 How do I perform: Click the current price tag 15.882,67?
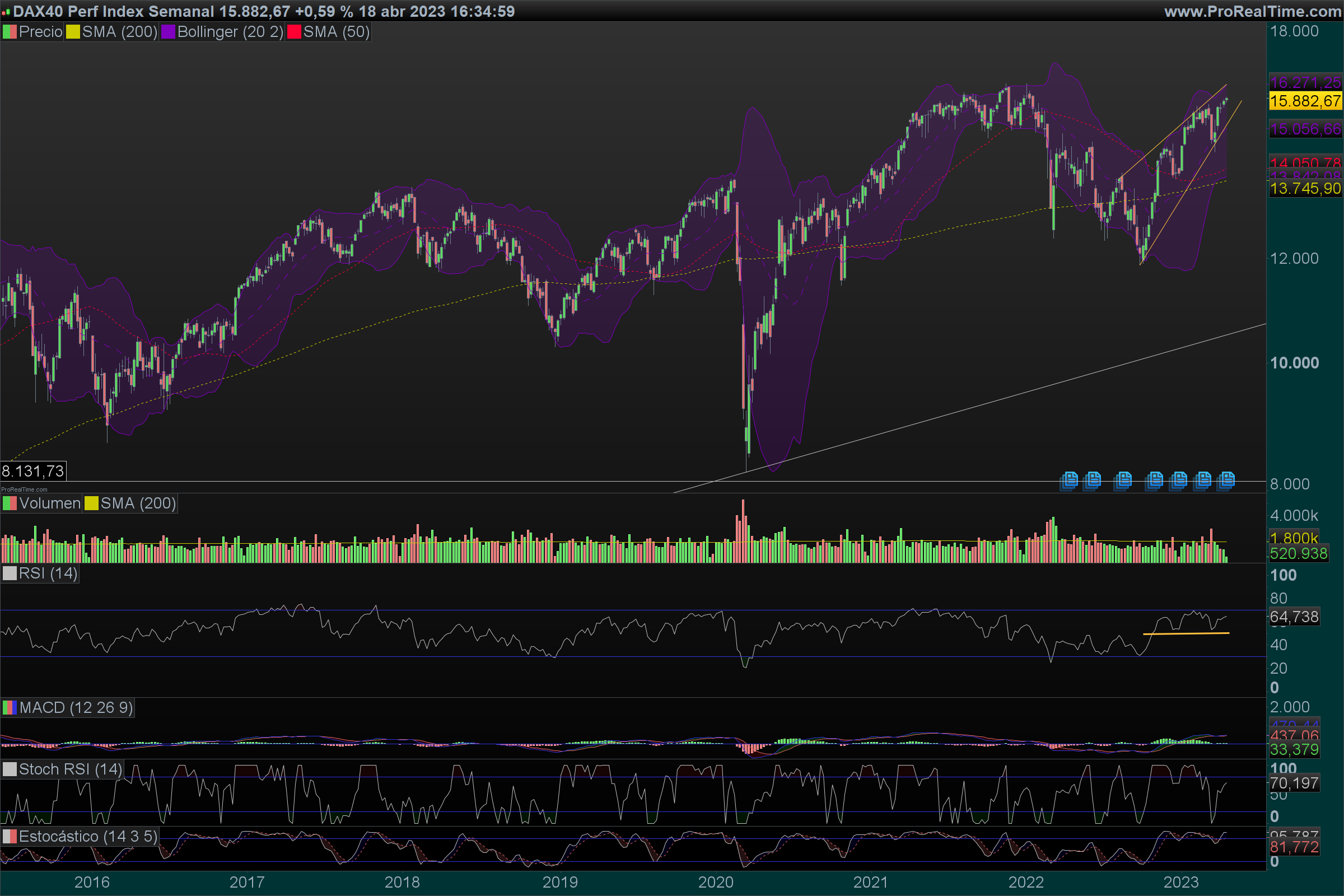pos(1305,101)
